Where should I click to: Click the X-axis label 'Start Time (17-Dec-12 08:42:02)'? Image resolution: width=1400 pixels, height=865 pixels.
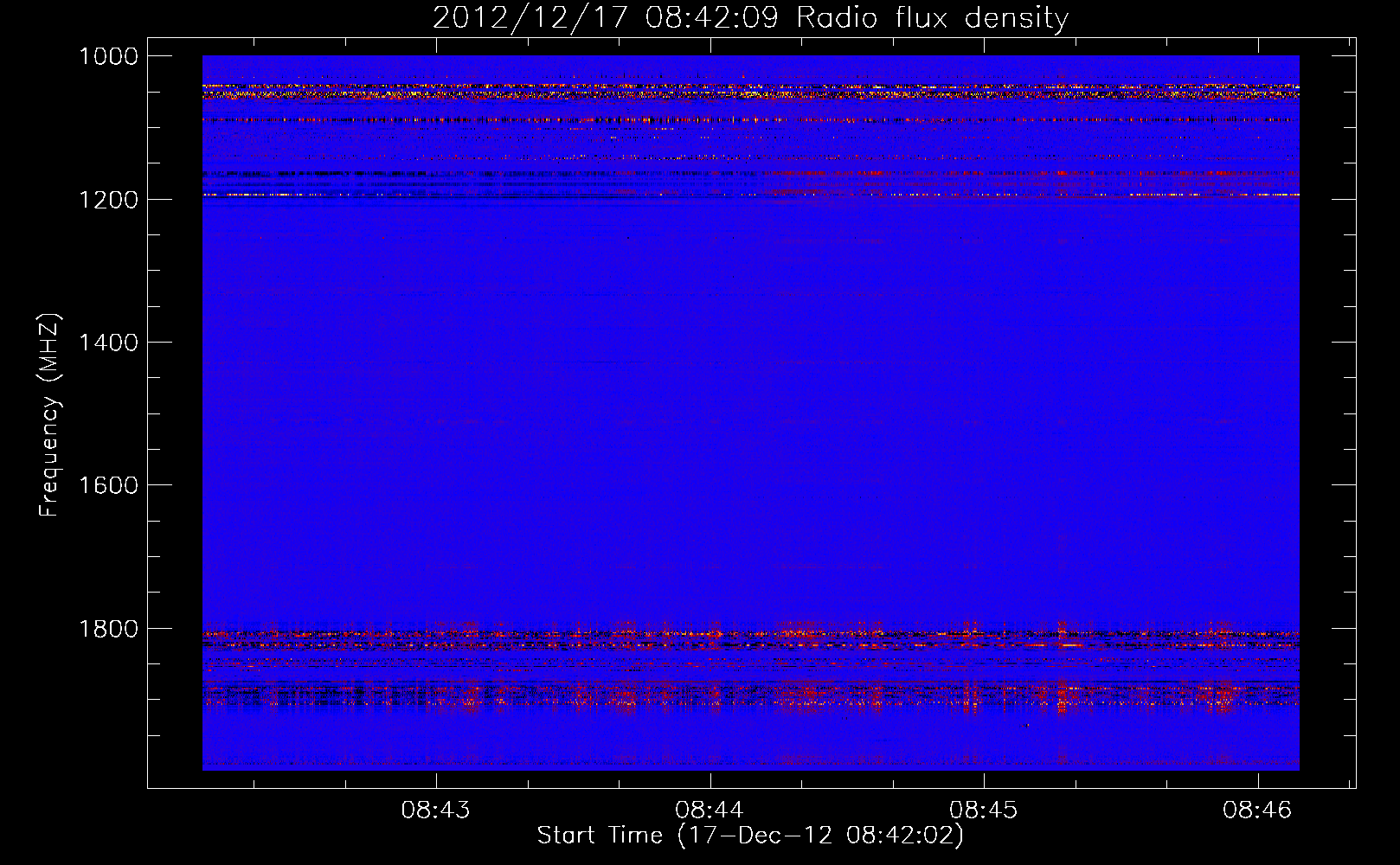[x=750, y=836]
